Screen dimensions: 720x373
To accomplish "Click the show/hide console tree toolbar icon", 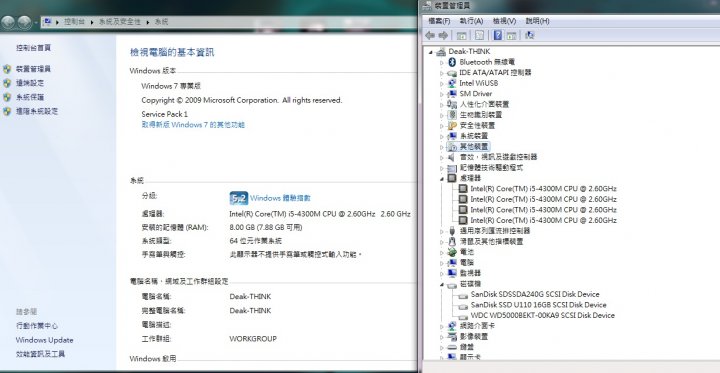I will coord(461,35).
